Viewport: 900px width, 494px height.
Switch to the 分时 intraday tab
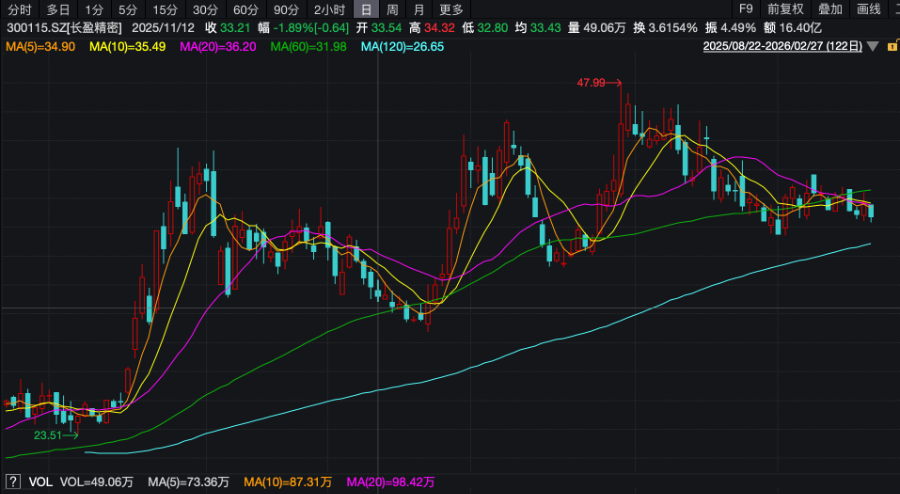click(x=19, y=9)
